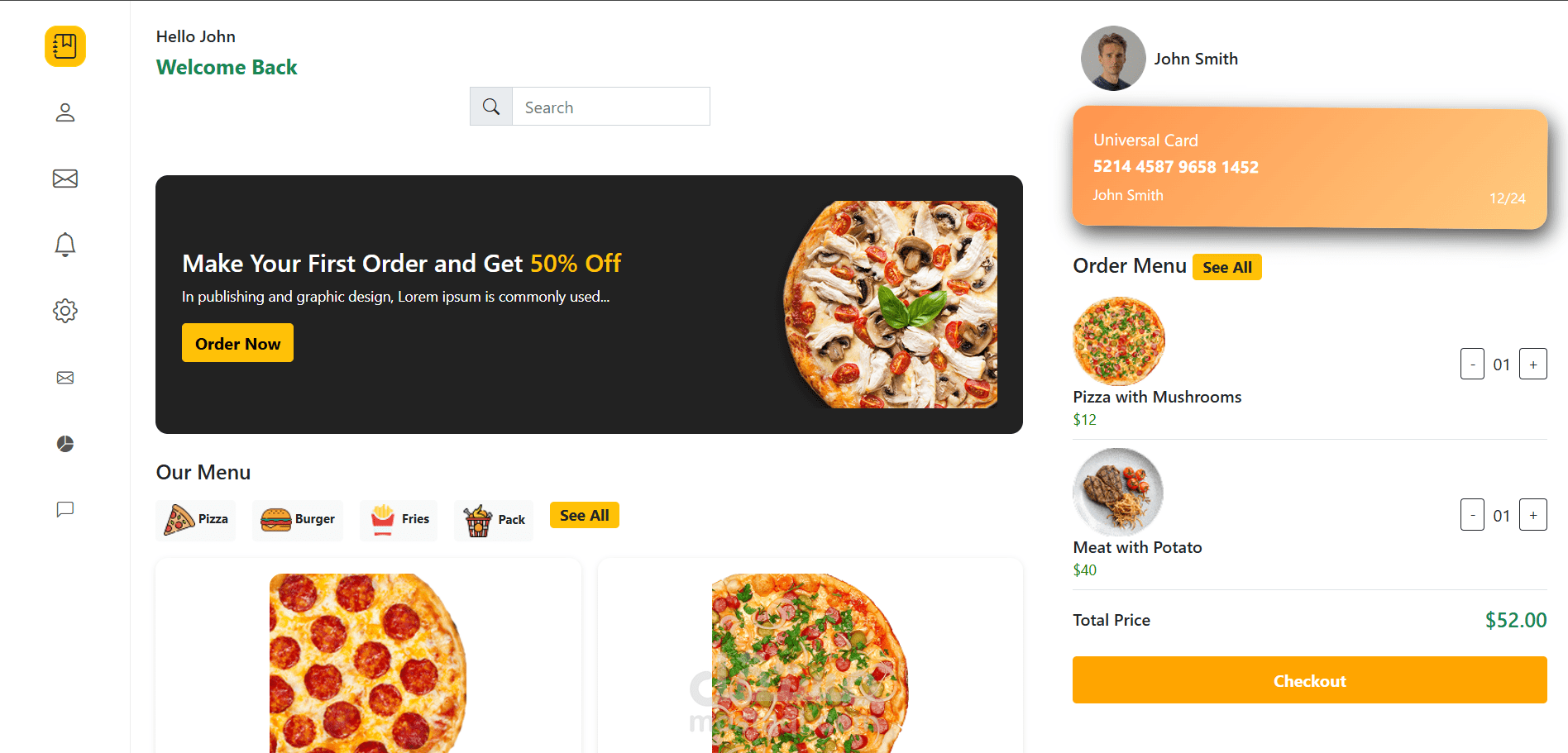Click inside the Search input field

pos(611,106)
